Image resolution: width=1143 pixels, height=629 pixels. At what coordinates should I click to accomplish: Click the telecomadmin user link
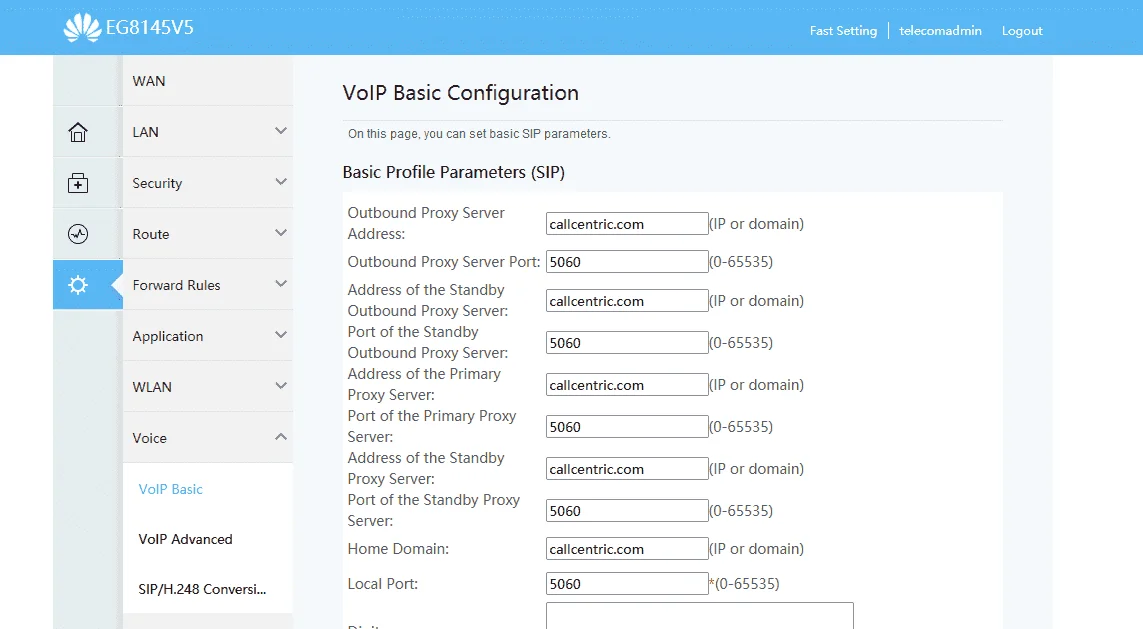click(x=940, y=31)
